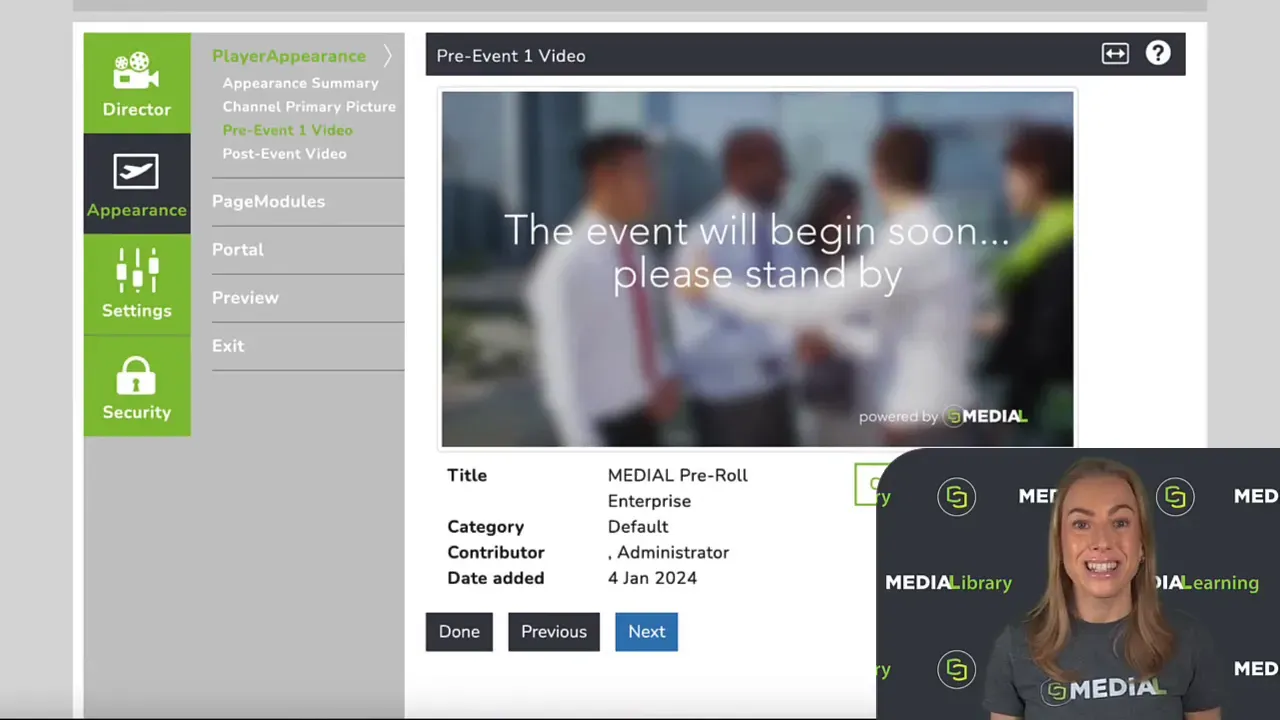Open Channel Primary Picture
Screen dimensions: 1280x720
coord(309,106)
